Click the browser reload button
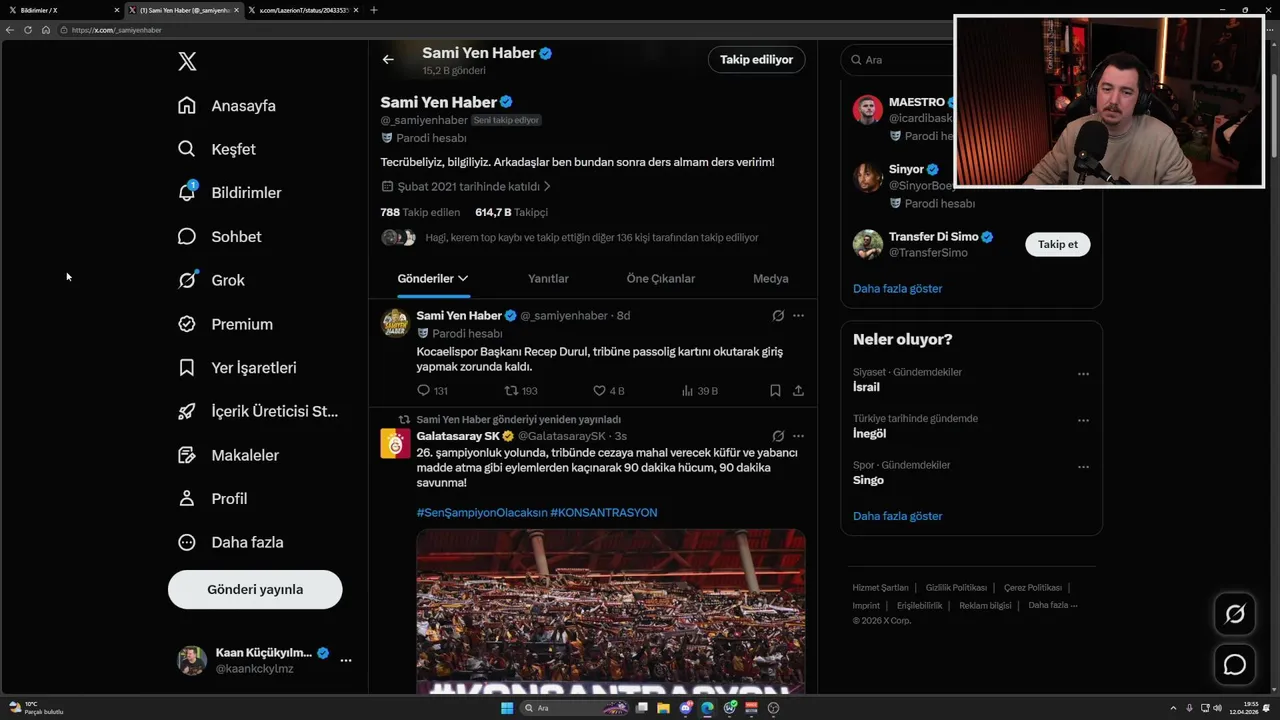The width and height of the screenshot is (1280, 720). 28,30
